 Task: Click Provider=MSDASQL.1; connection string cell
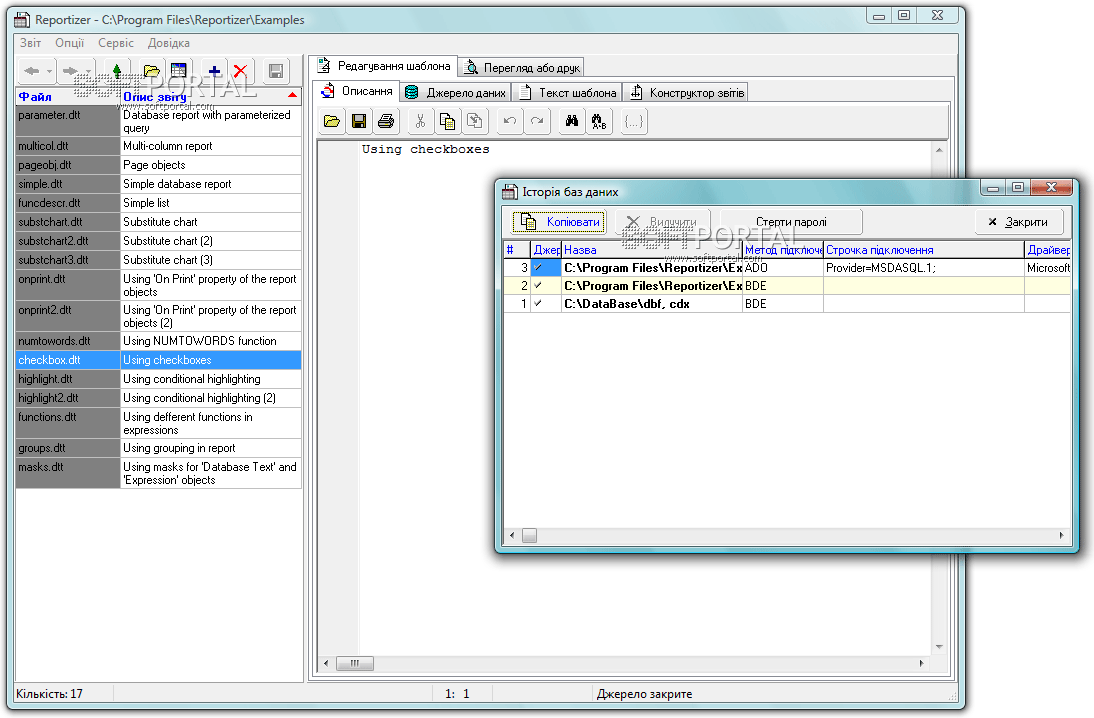924,268
